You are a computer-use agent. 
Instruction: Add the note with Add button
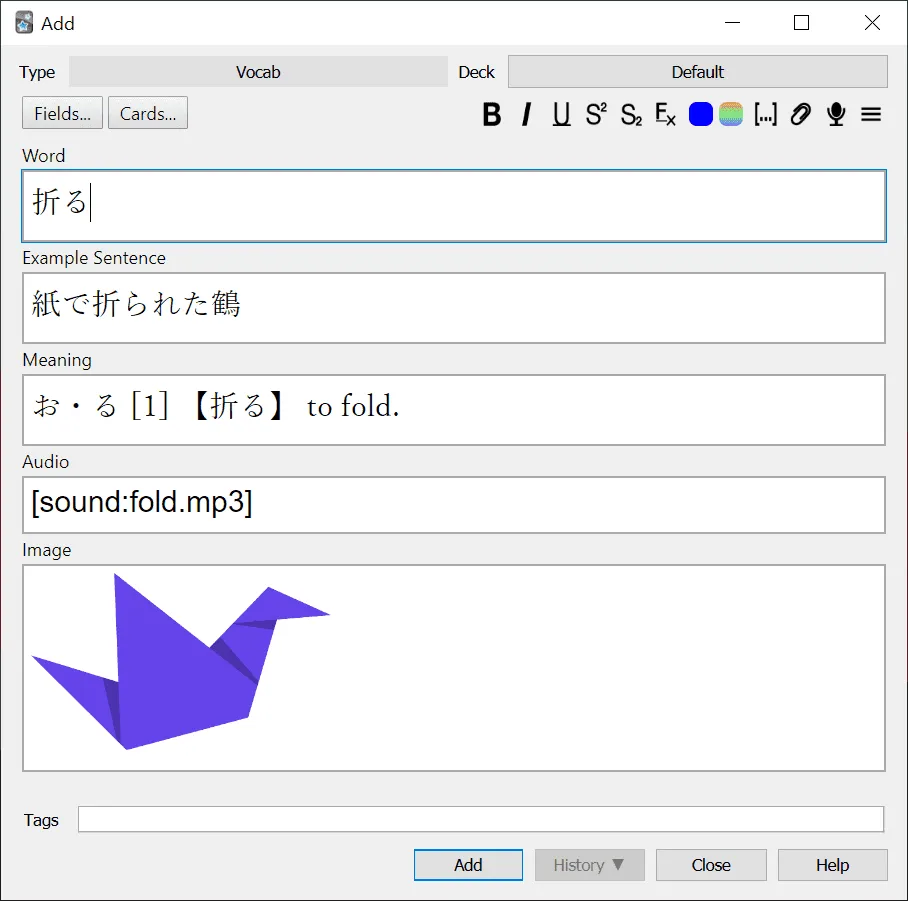point(468,865)
